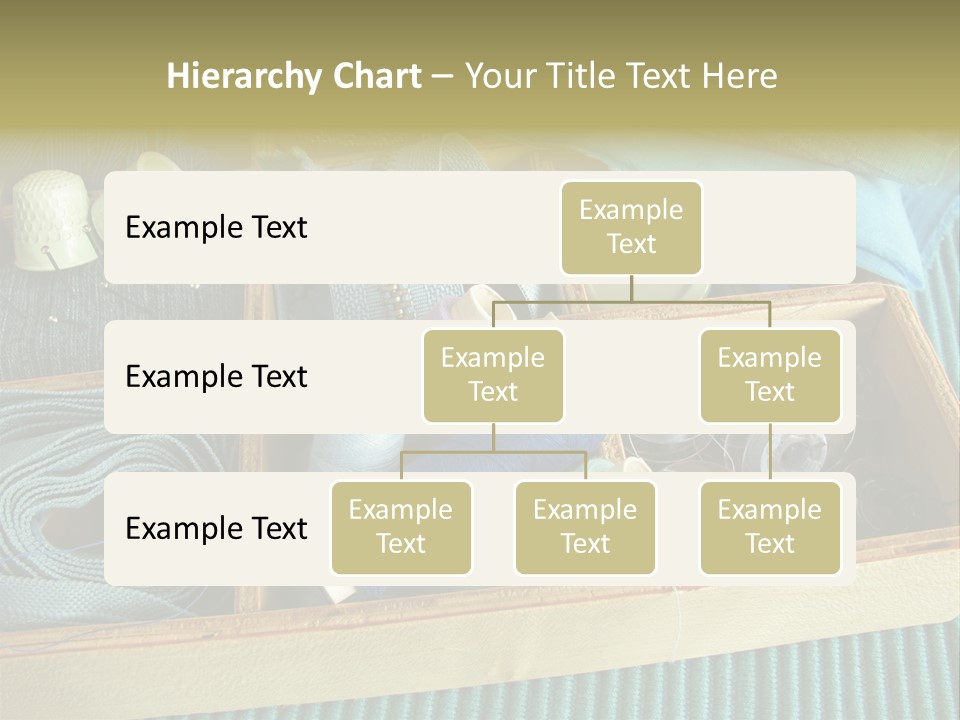The height and width of the screenshot is (720, 960).
Task: Click the connector line below the top-level box
Action: tap(631, 288)
